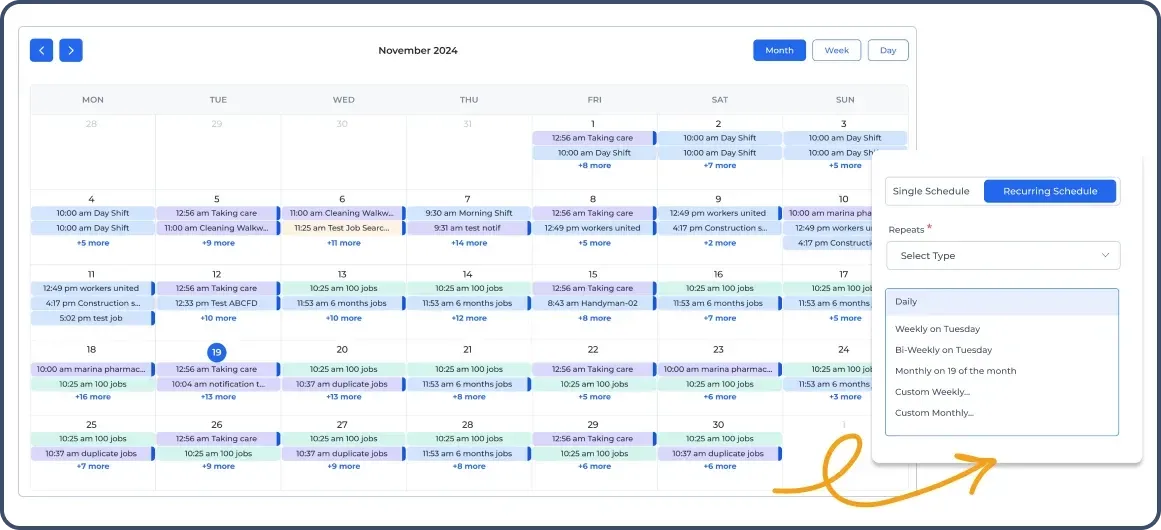The image size is (1161, 530).
Task: Choose Weekly on Tuesday option
Action: pos(937,329)
